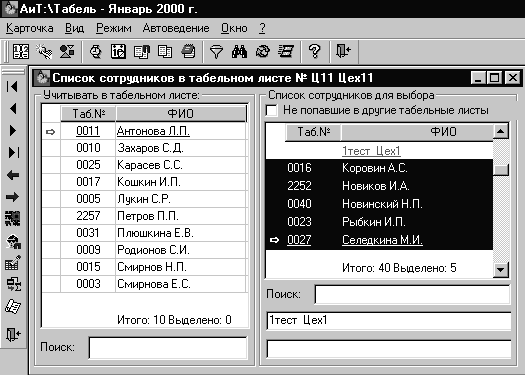The height and width of the screenshot is (375, 525).
Task: Click the question mark help icon
Action: pos(315,52)
